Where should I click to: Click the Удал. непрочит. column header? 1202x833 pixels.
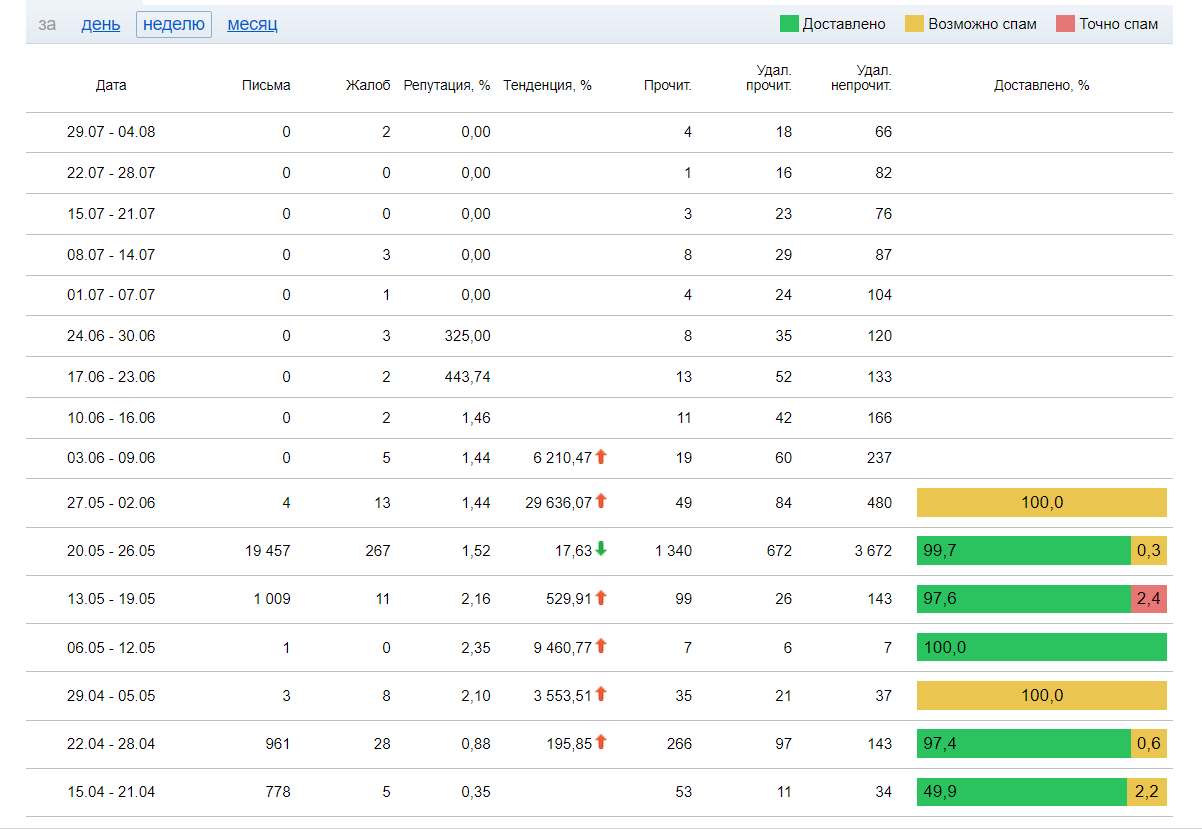(x=861, y=78)
